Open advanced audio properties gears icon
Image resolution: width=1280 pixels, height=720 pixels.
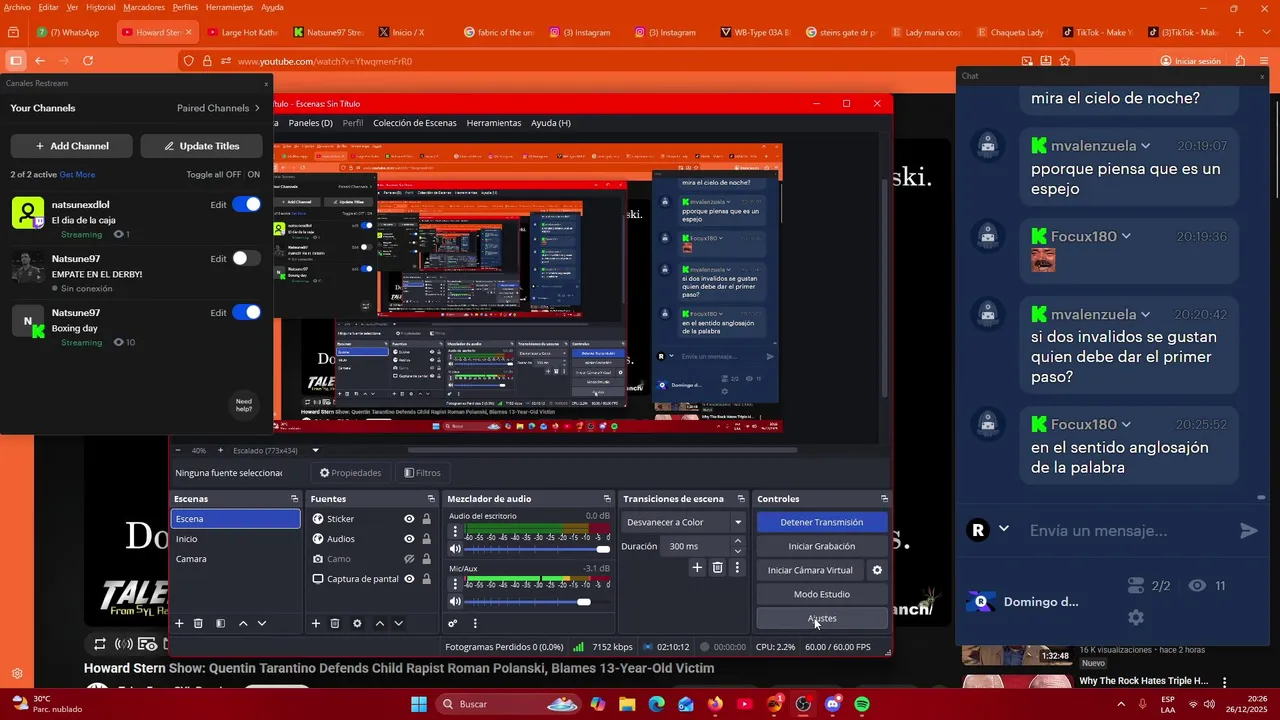453,623
